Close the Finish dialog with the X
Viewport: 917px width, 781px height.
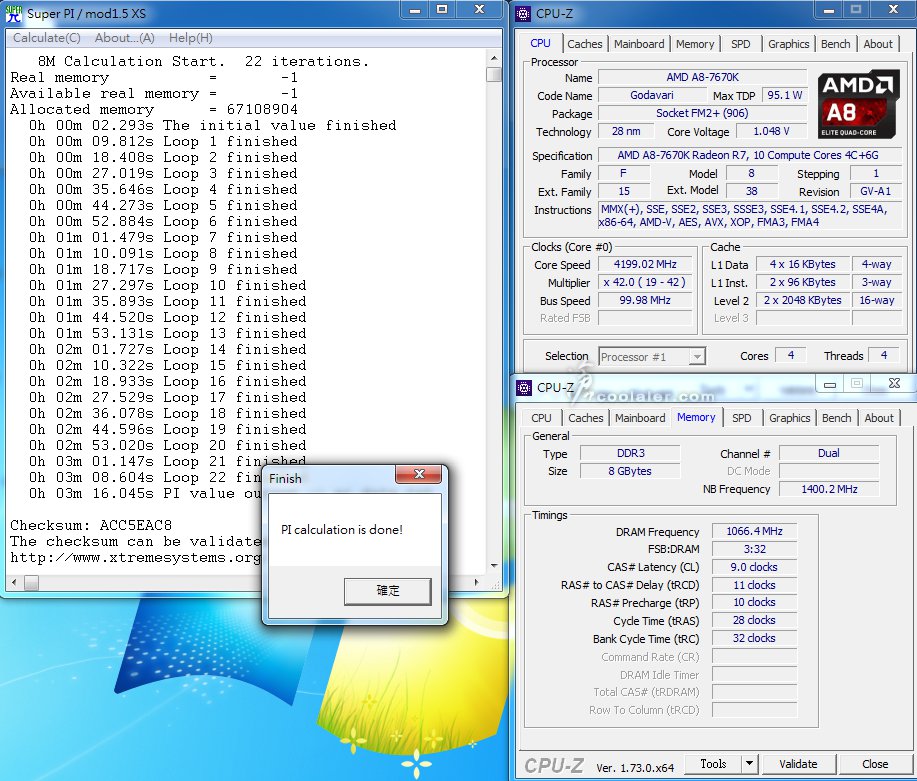coord(419,474)
